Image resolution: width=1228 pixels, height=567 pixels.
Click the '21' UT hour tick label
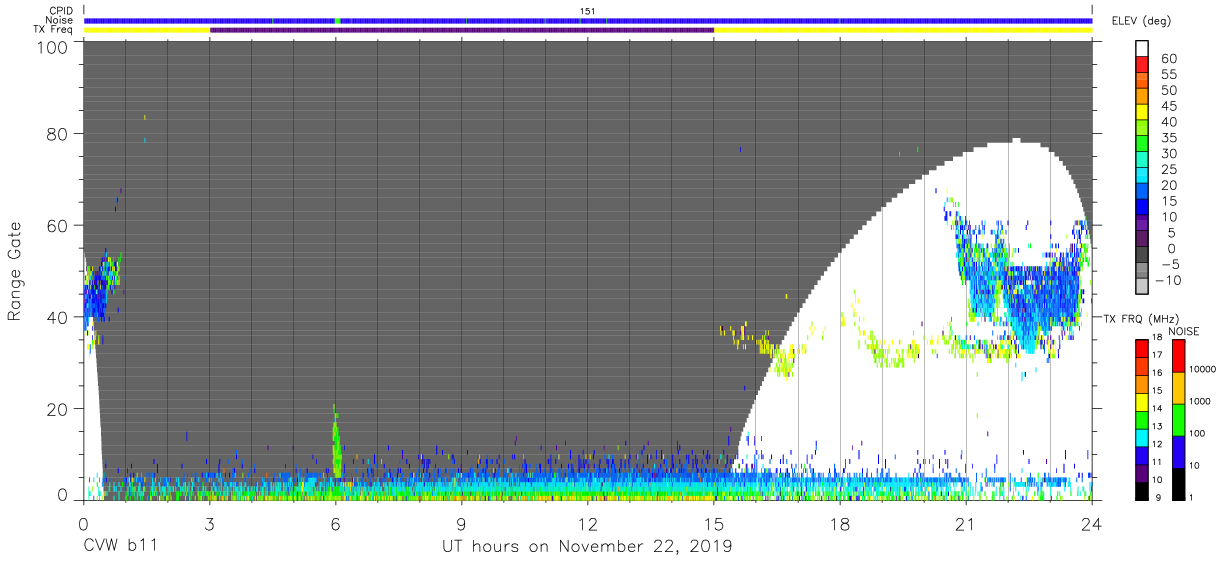point(965,524)
